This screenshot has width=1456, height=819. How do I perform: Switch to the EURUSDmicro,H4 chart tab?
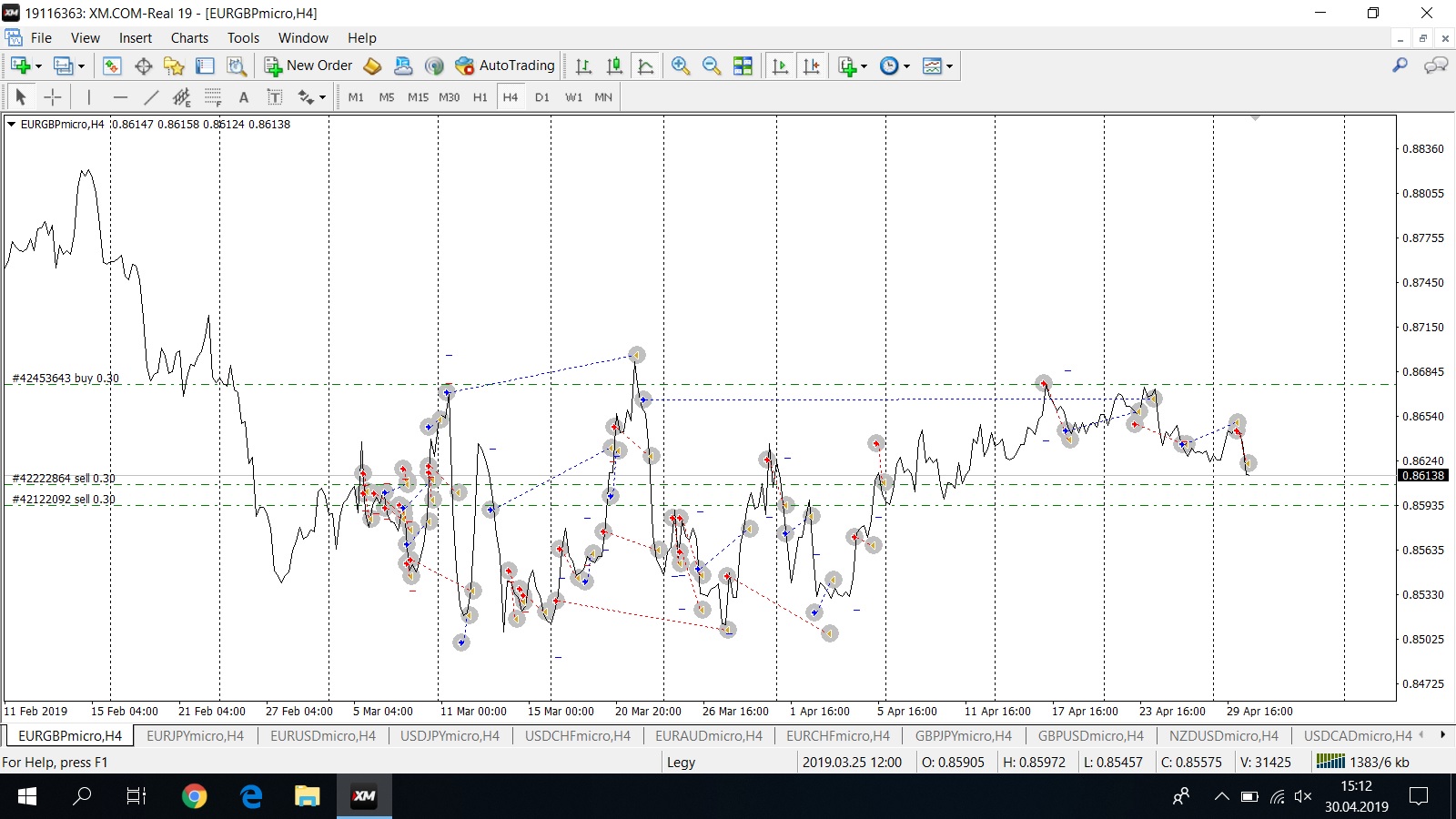[322, 736]
